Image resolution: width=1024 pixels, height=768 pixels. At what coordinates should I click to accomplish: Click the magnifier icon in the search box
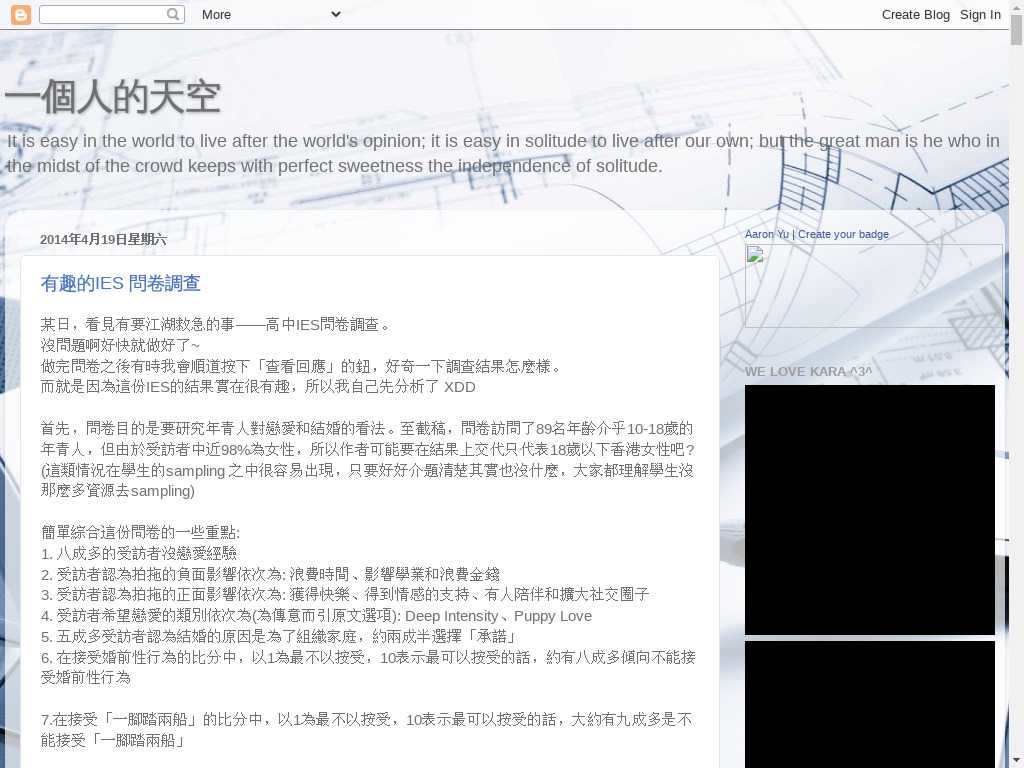point(174,14)
